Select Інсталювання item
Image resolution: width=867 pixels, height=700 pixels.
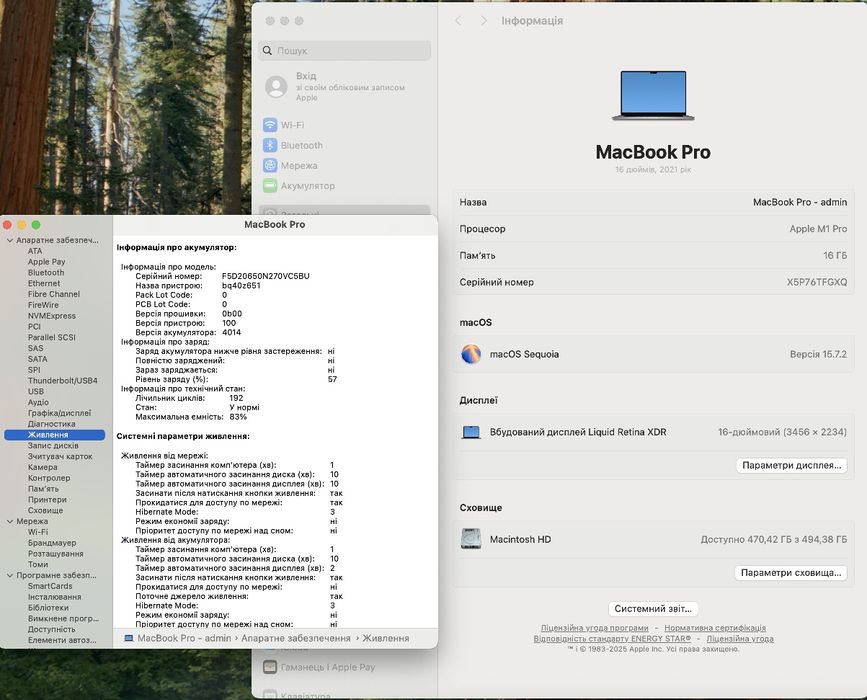pyautogui.click(x=54, y=597)
